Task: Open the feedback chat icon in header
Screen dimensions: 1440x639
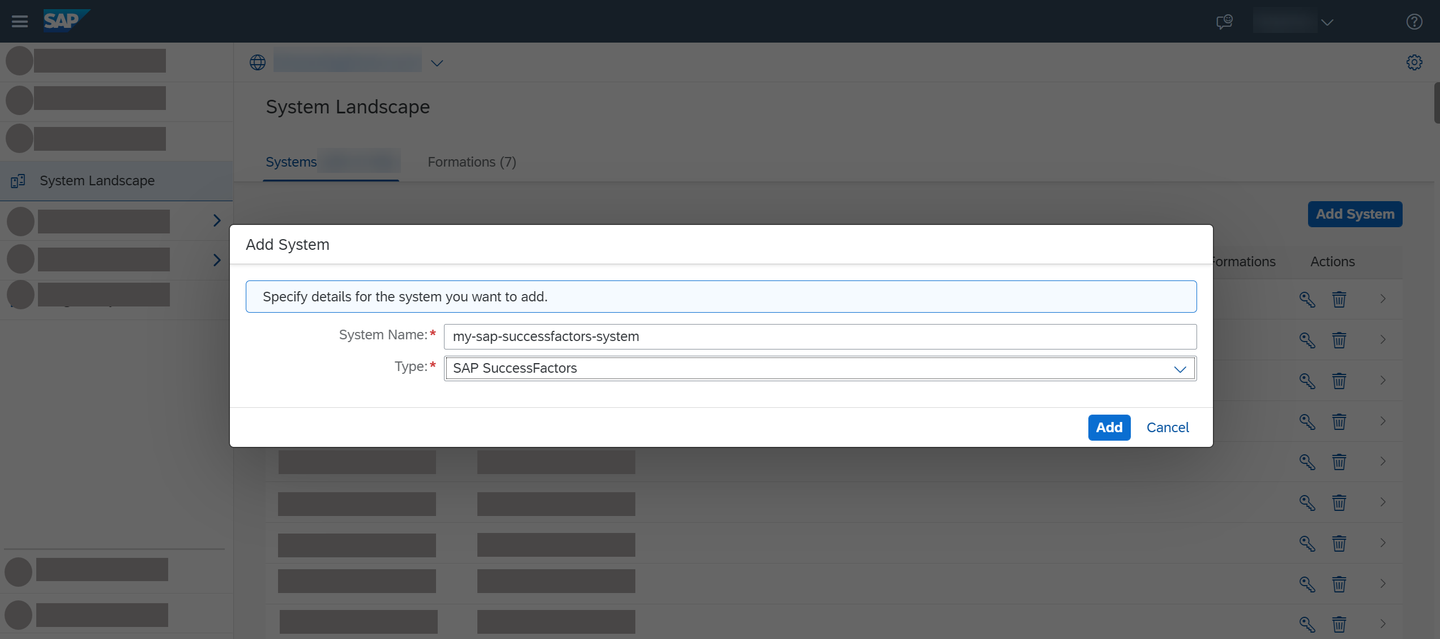Action: click(x=1224, y=22)
